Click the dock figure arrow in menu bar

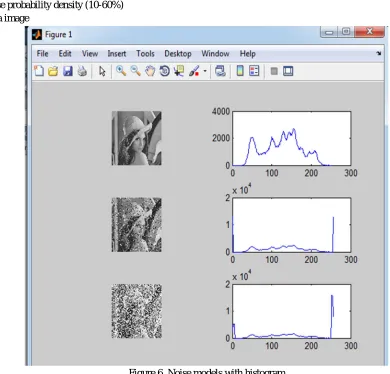379,53
